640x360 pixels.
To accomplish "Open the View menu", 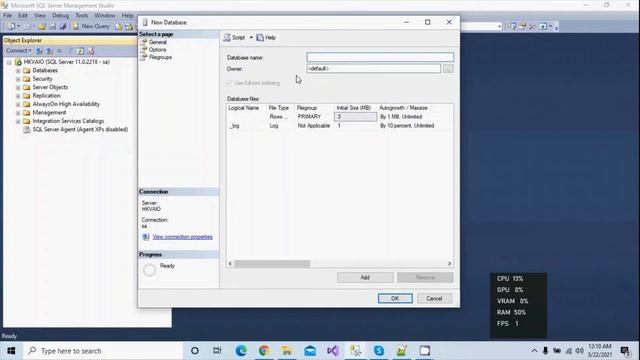I will pyautogui.click(x=40, y=15).
